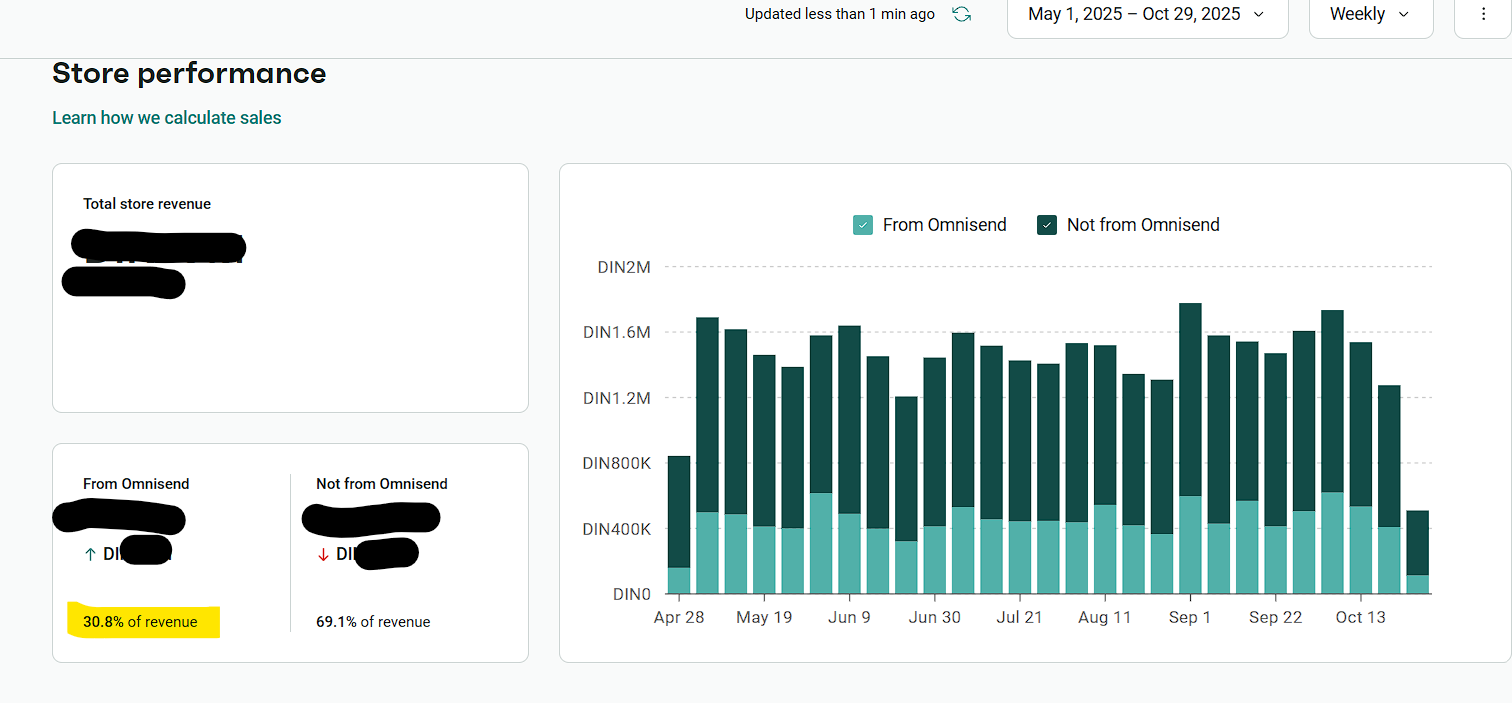Viewport: 1512px width, 703px height.
Task: Click the From Omnisend legend label
Action: pos(944,225)
